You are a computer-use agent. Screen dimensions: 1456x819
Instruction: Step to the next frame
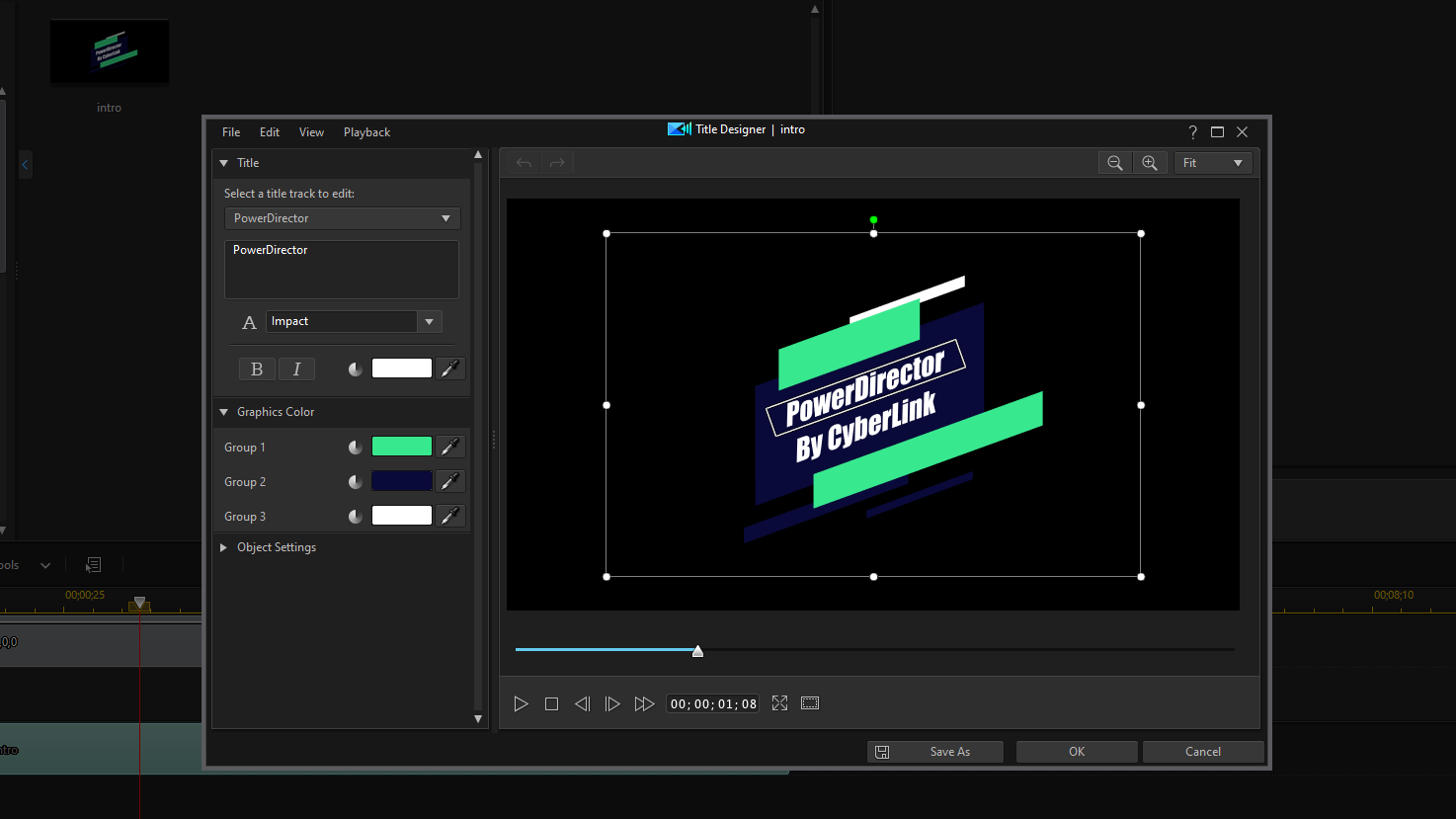tap(612, 703)
